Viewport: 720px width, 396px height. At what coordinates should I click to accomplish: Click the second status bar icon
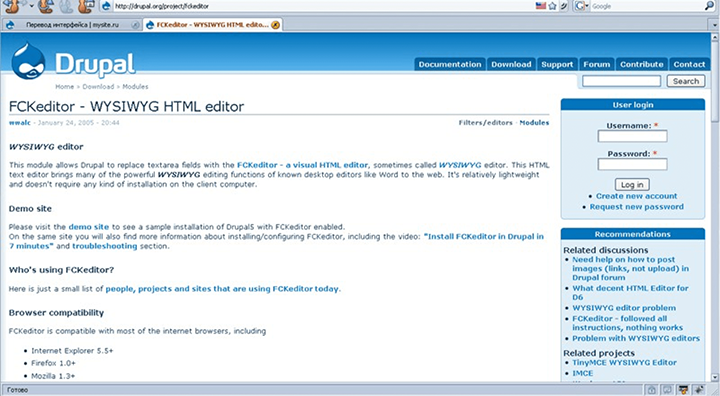tap(668, 390)
